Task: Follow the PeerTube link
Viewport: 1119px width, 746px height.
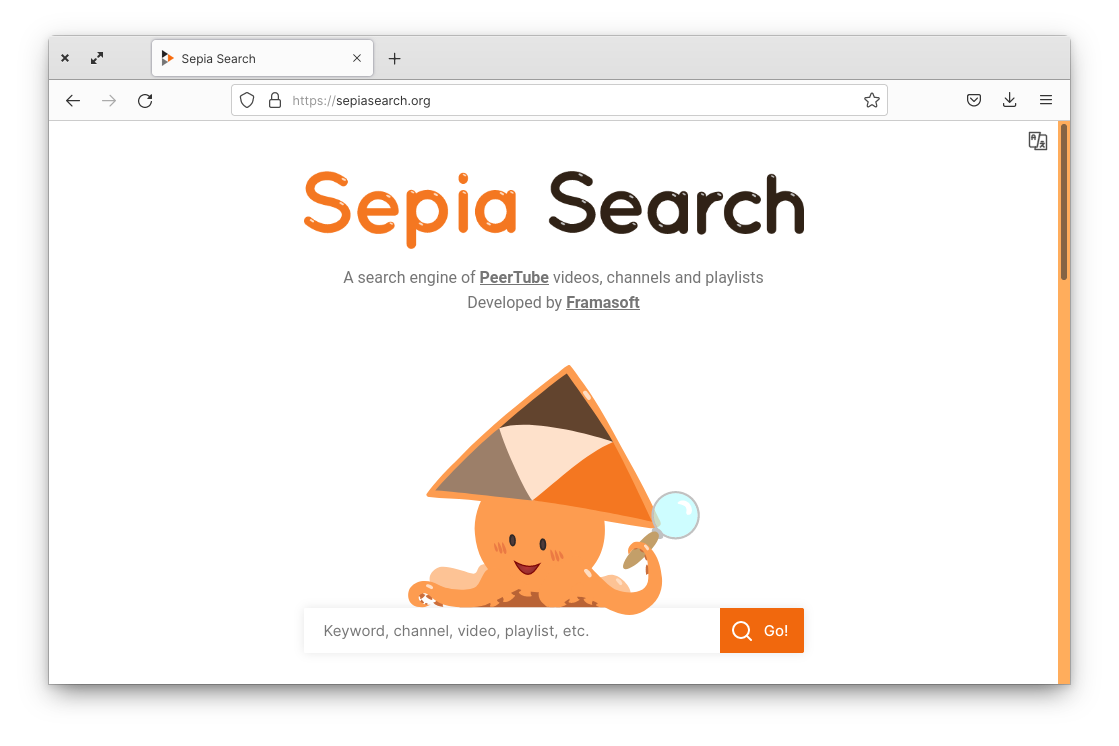Action: (514, 278)
